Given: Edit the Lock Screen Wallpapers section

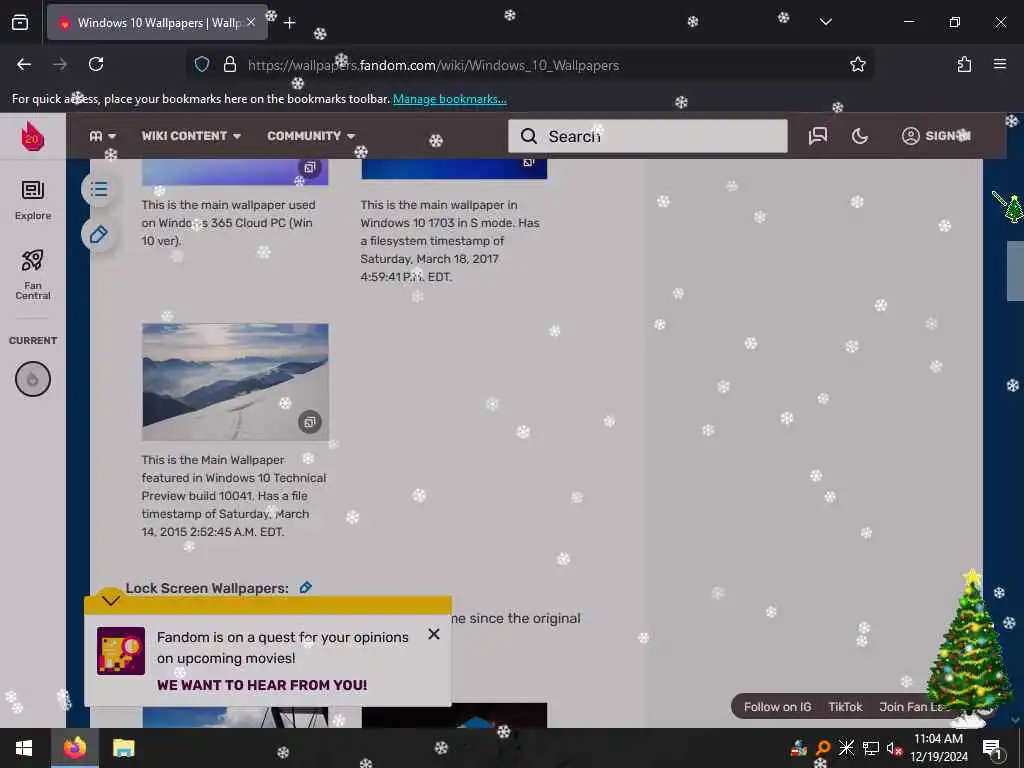Looking at the screenshot, I should coord(305,587).
